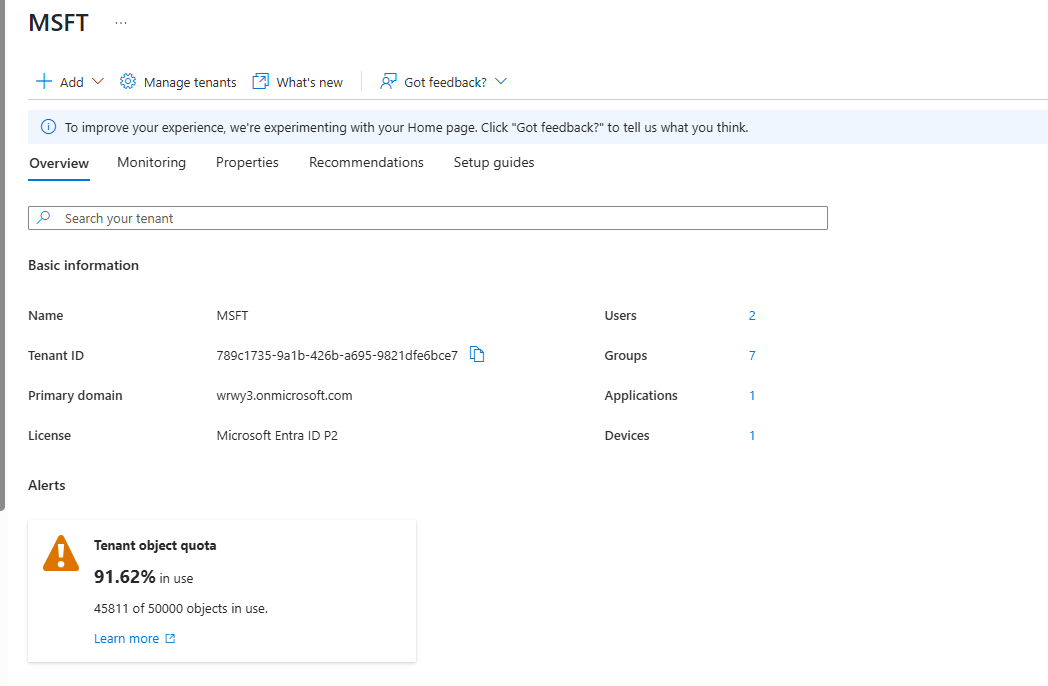
Task: Open What's new
Action: tap(309, 82)
